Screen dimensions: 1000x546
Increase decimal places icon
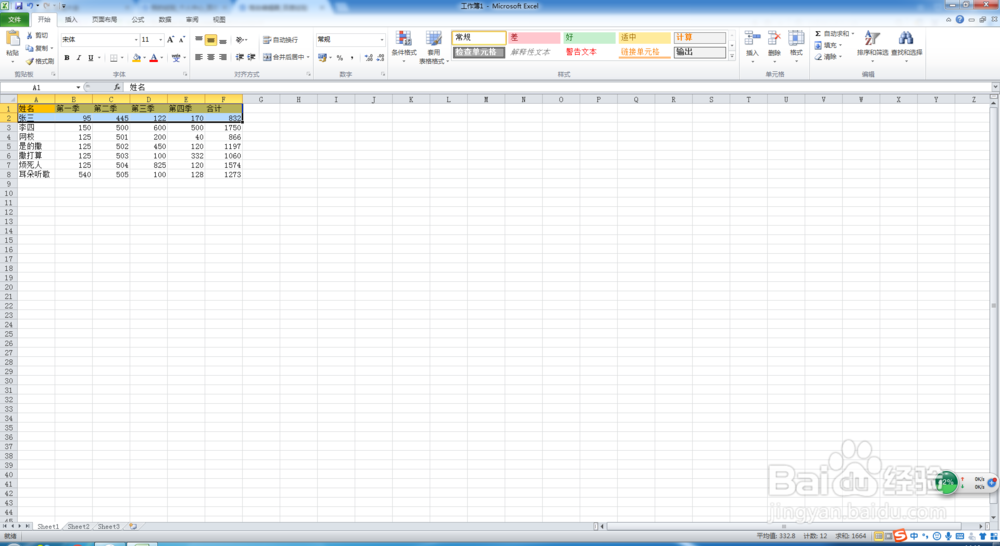[369, 58]
